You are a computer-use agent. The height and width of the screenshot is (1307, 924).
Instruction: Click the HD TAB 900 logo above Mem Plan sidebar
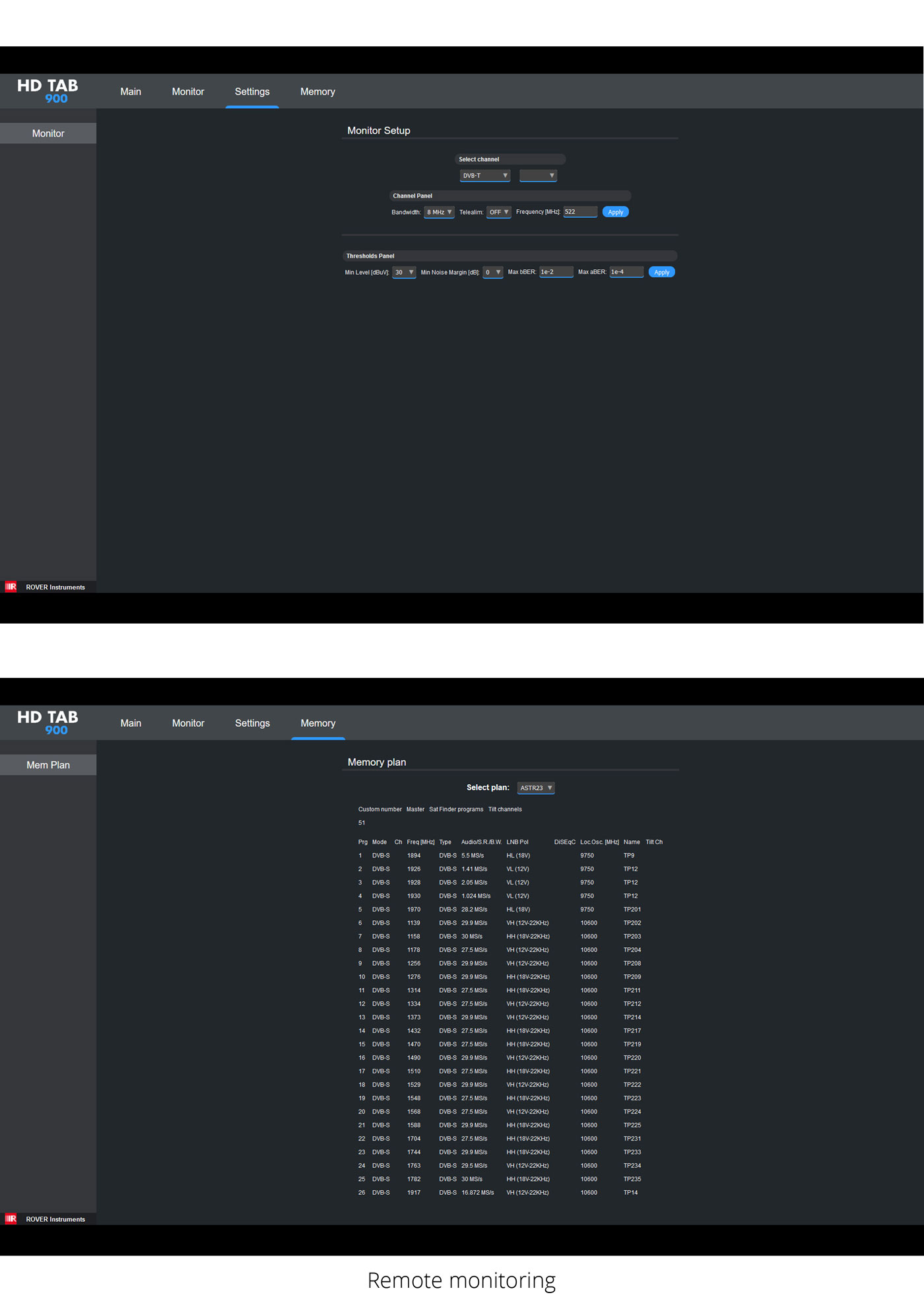tap(48, 723)
